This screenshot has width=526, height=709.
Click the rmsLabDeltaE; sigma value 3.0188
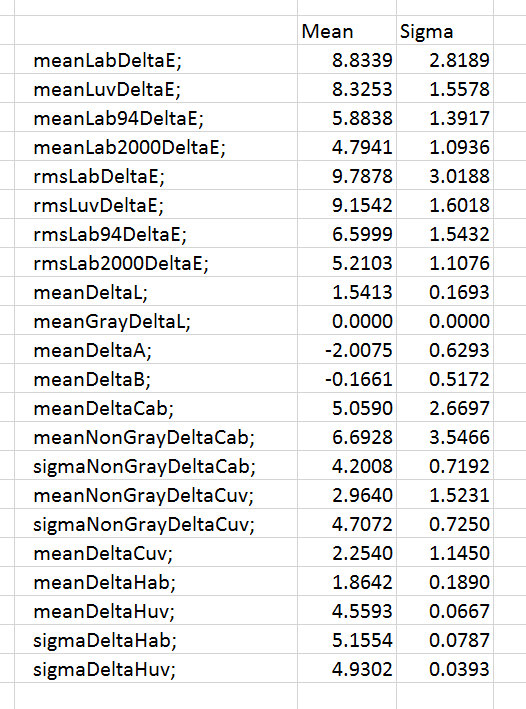[x=445, y=175]
